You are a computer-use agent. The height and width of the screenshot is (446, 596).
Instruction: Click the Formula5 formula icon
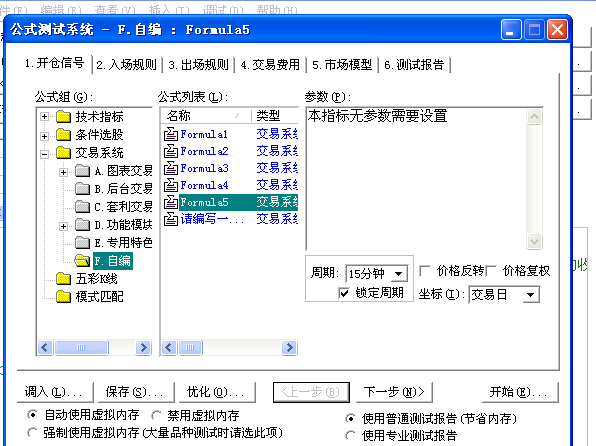tap(171, 202)
